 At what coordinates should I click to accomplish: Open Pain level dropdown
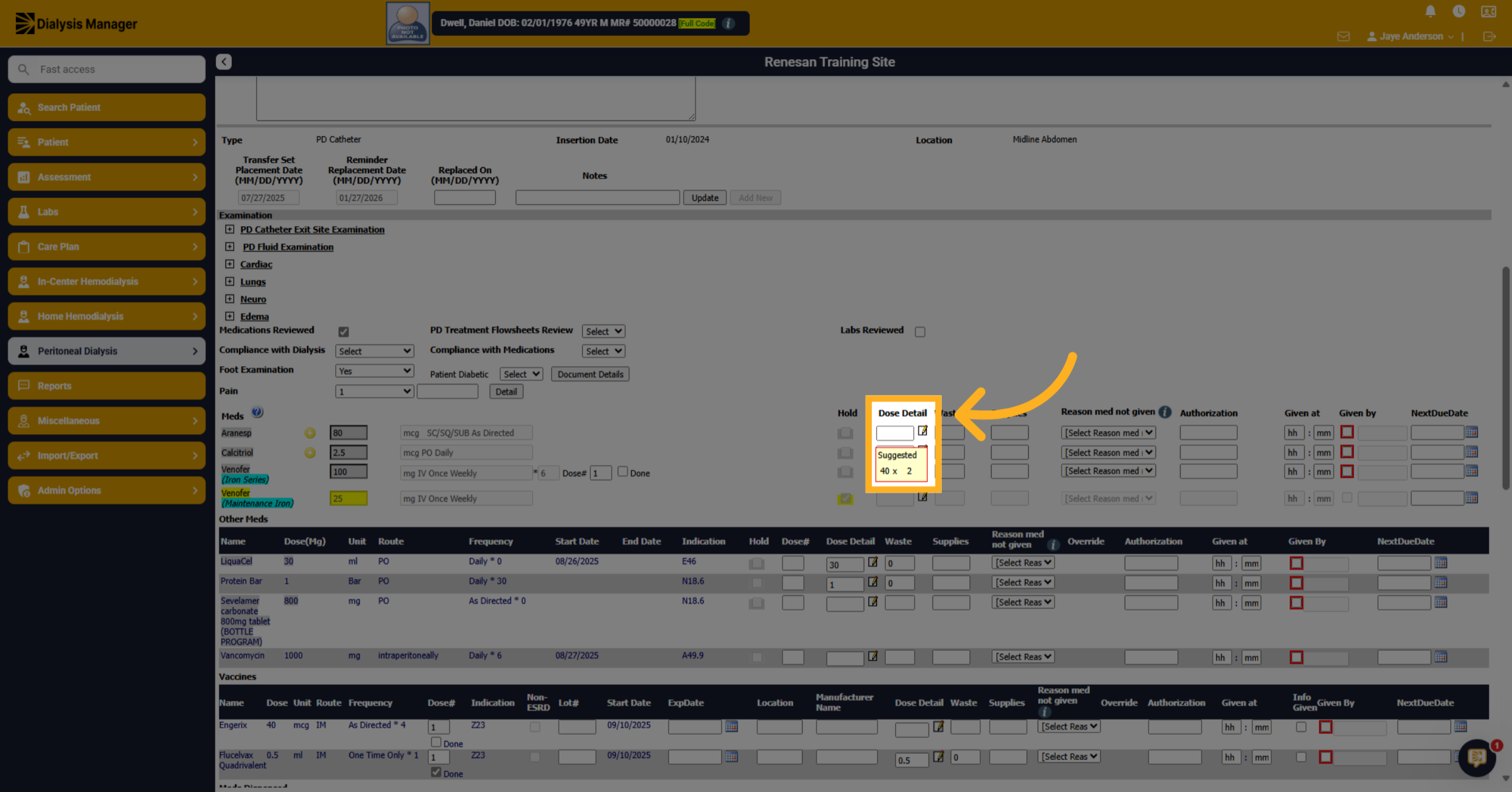click(374, 391)
